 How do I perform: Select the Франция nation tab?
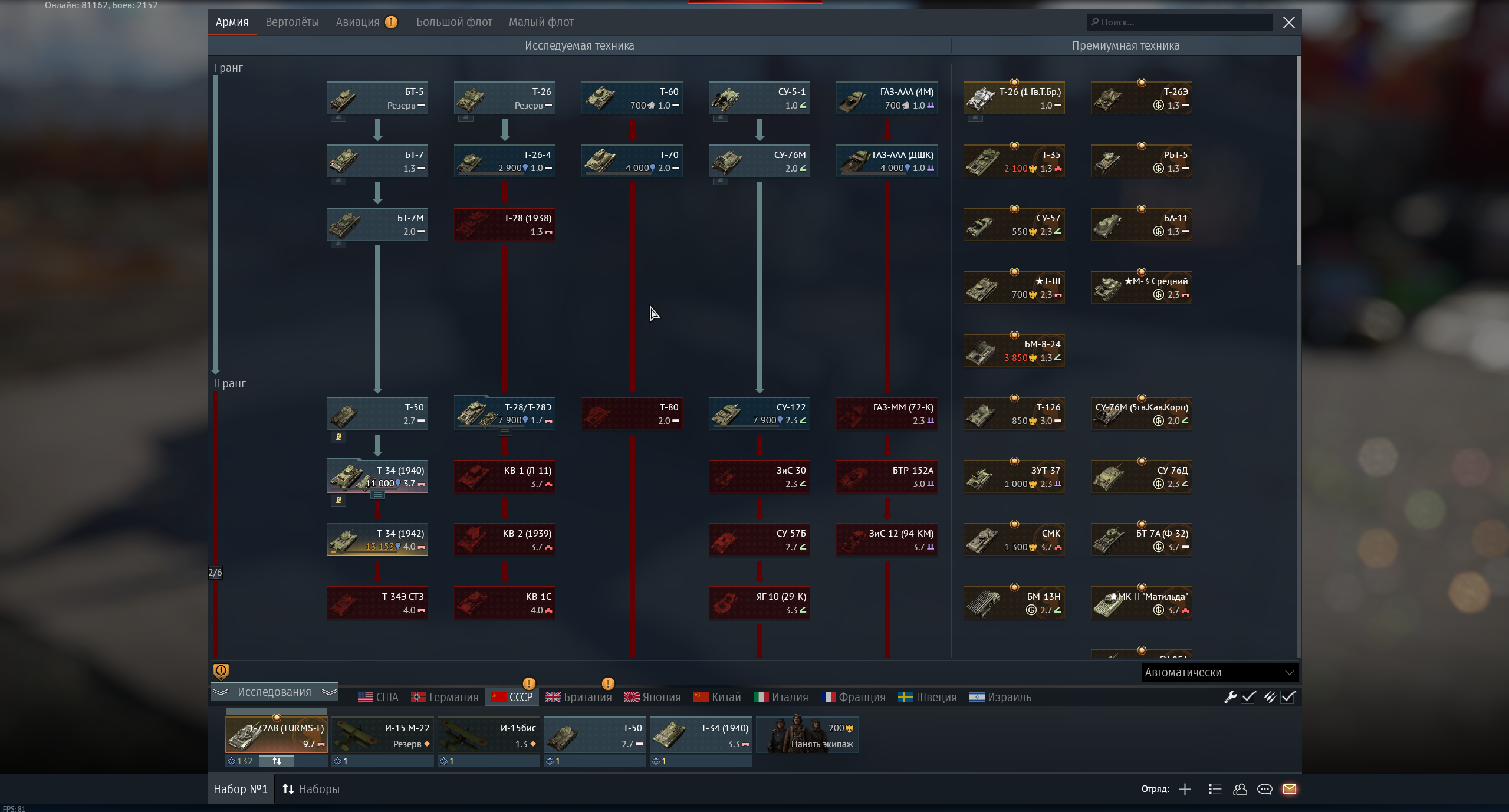pyautogui.click(x=853, y=697)
